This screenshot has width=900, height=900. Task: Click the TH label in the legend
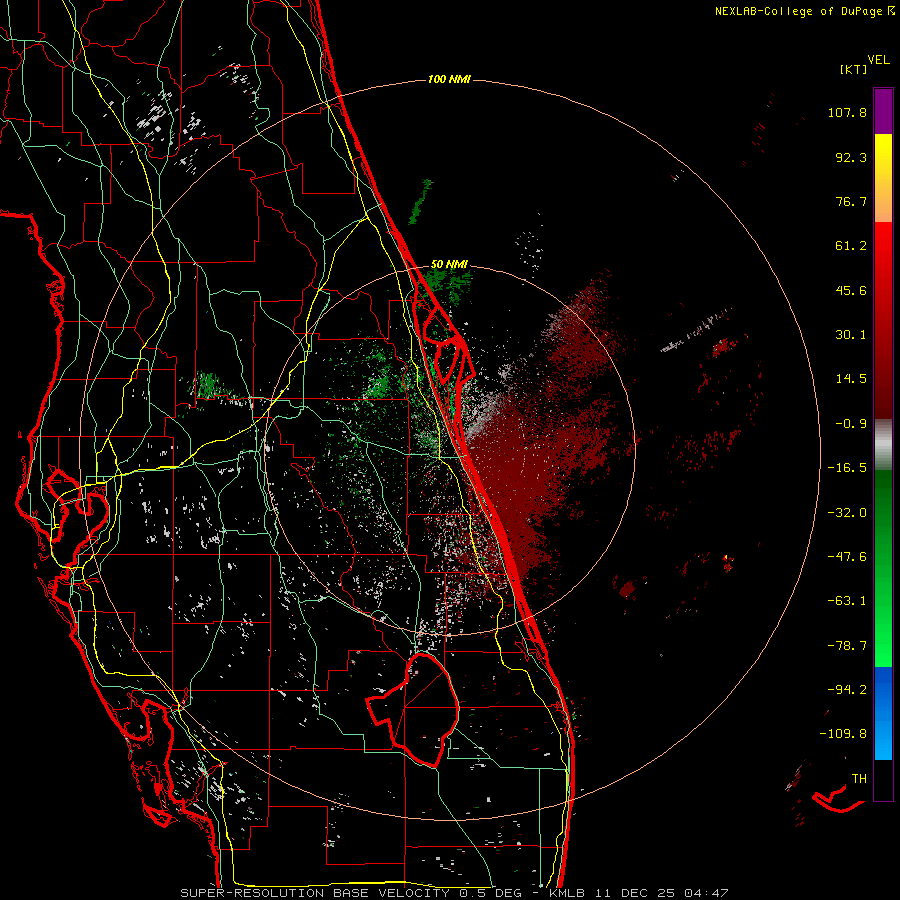tap(859, 779)
